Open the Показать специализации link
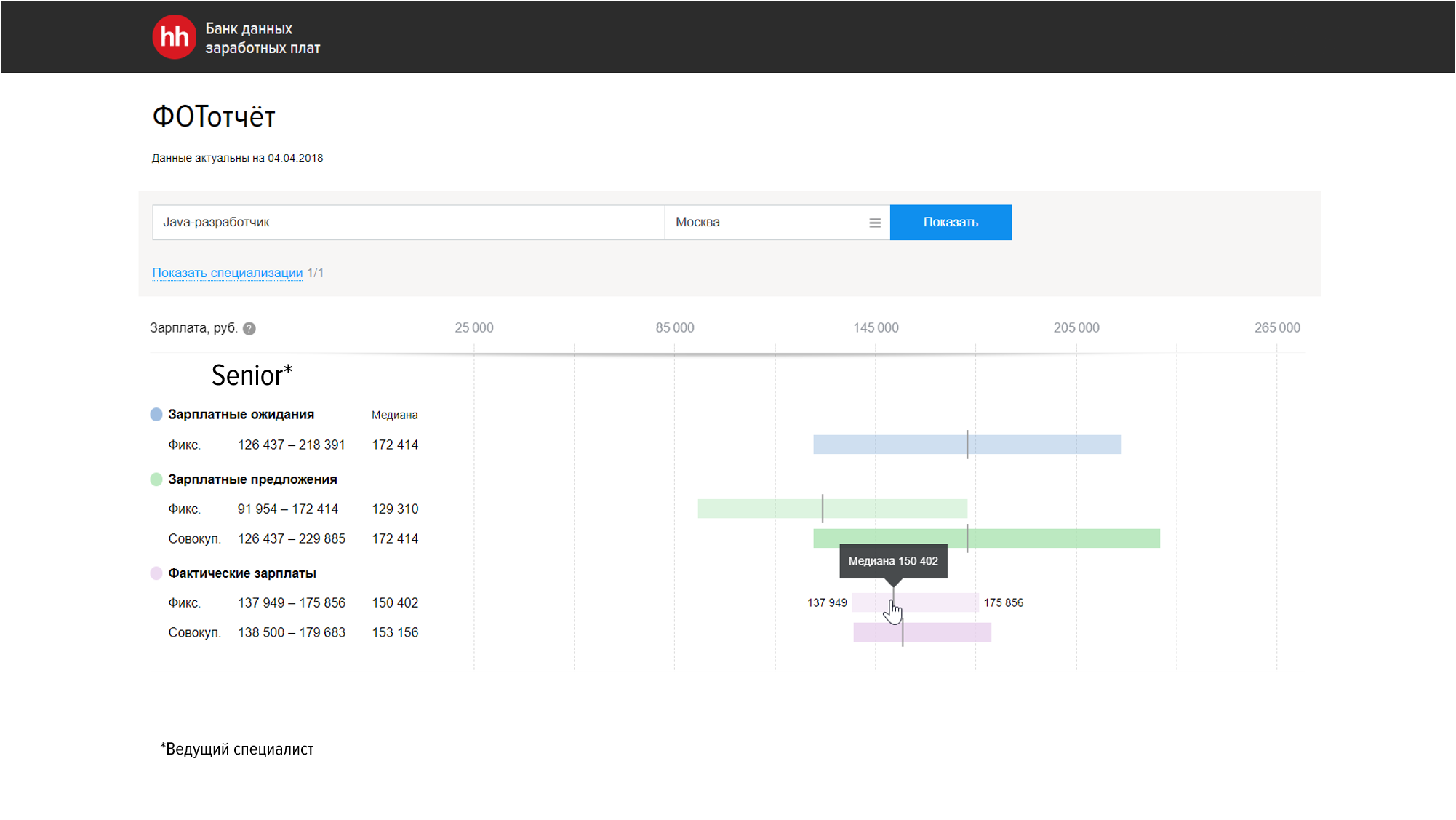This screenshot has height=820, width=1456. pyautogui.click(x=227, y=273)
